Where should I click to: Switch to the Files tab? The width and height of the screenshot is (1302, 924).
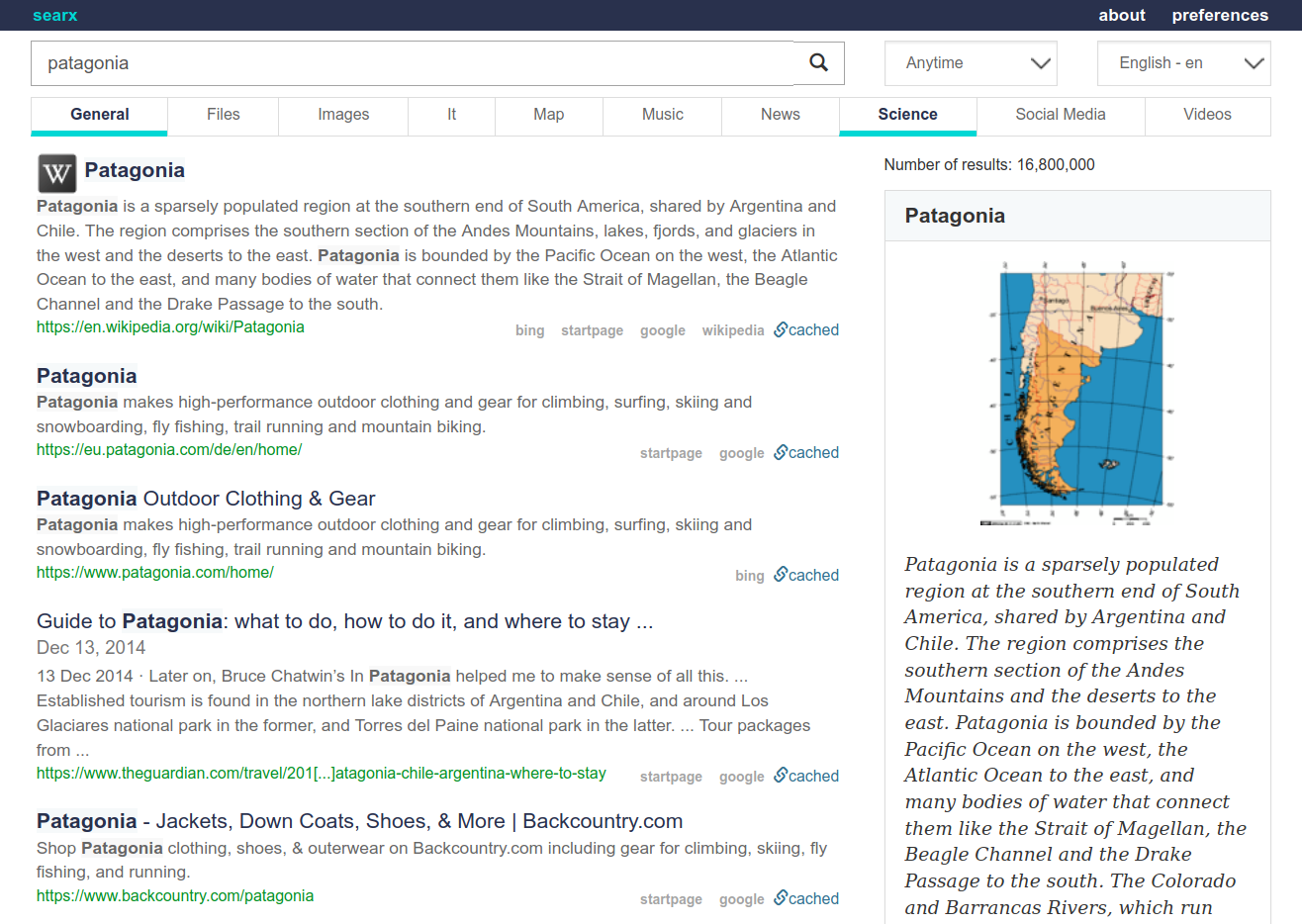click(224, 115)
